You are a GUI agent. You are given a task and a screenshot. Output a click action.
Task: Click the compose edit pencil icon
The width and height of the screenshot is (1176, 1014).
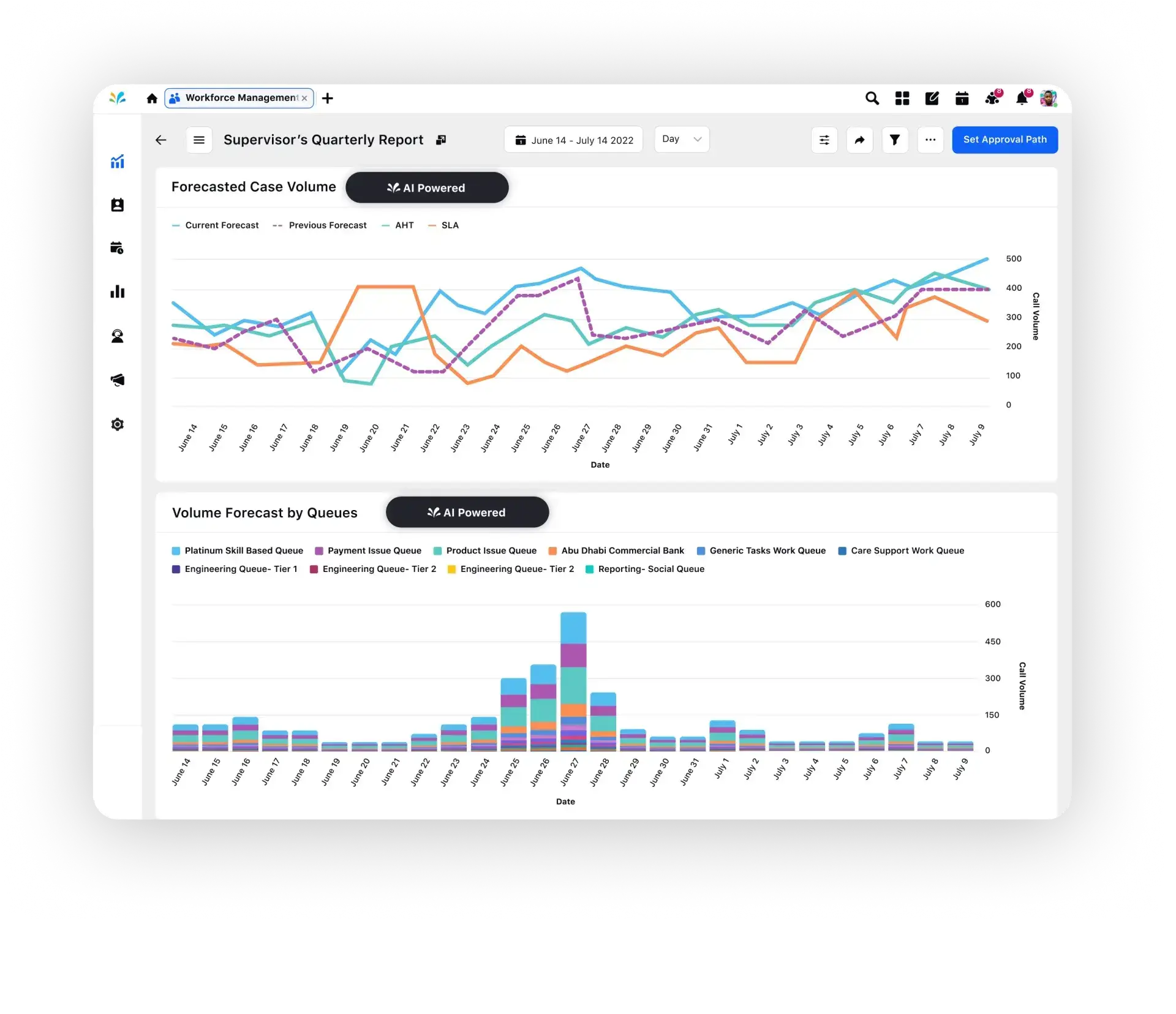coord(932,98)
